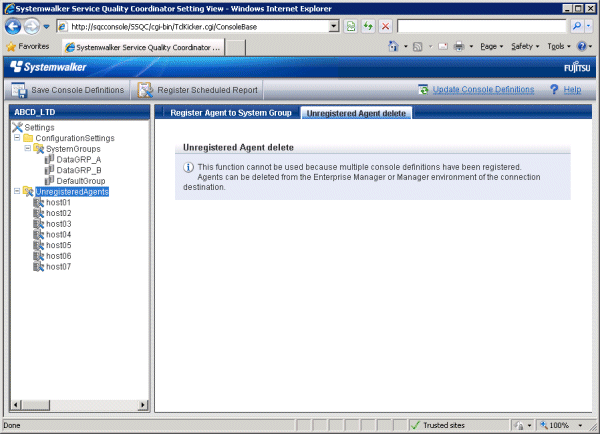Click the red Stop loading icon
Screen dimensions: 600x434
coord(385,26)
